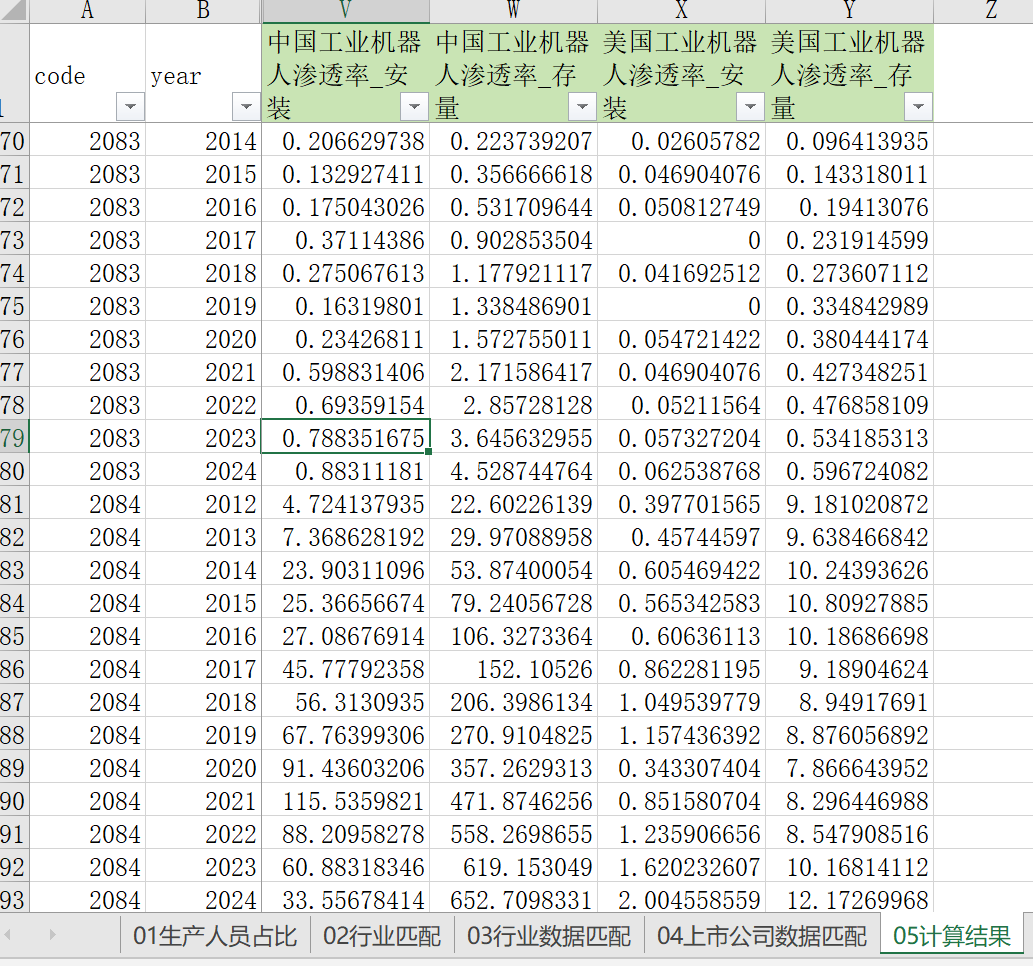Switch to the 02行业匹配 sheet tab

(382, 936)
